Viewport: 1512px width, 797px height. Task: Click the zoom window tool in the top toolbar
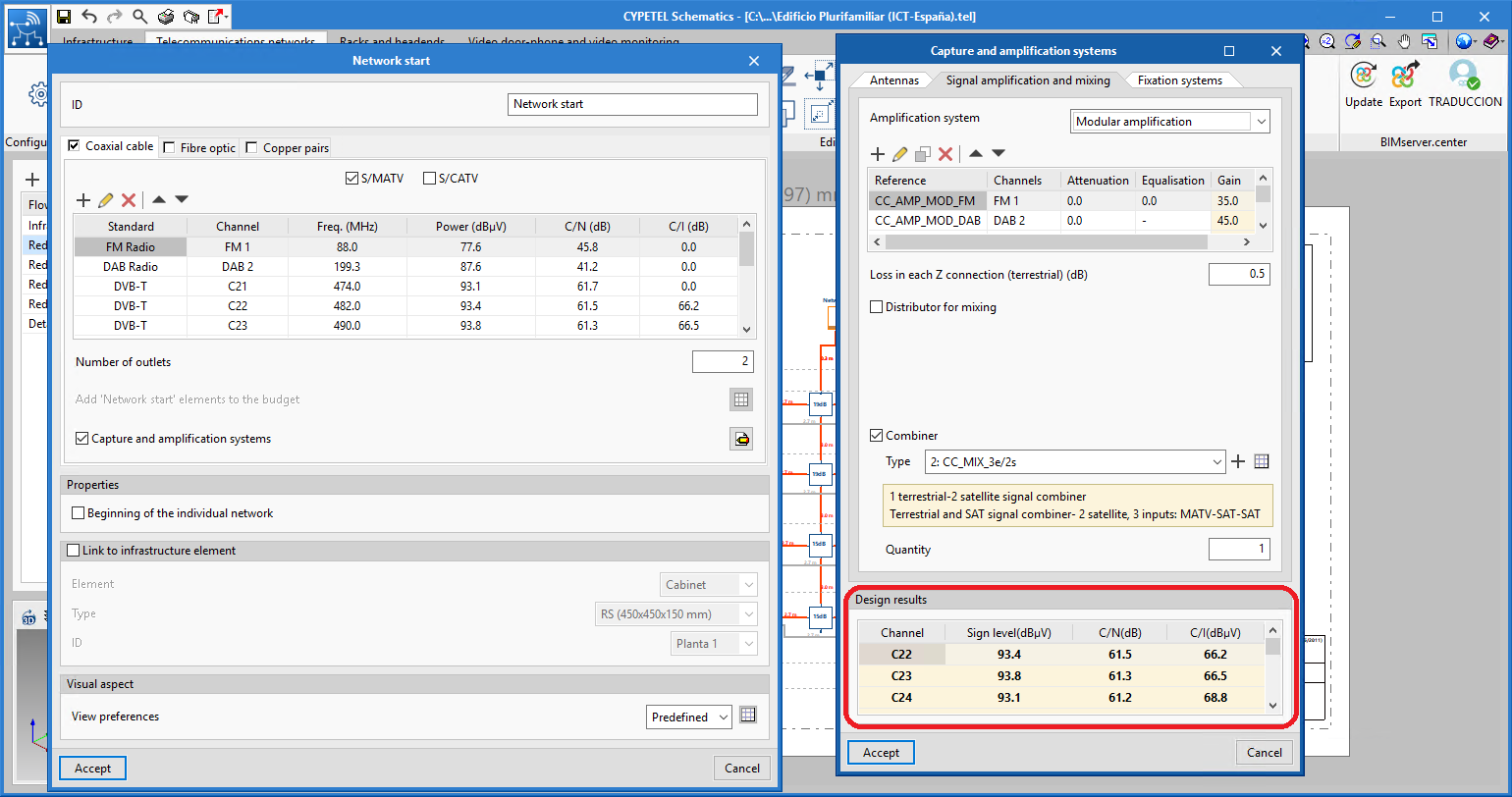click(x=1377, y=41)
